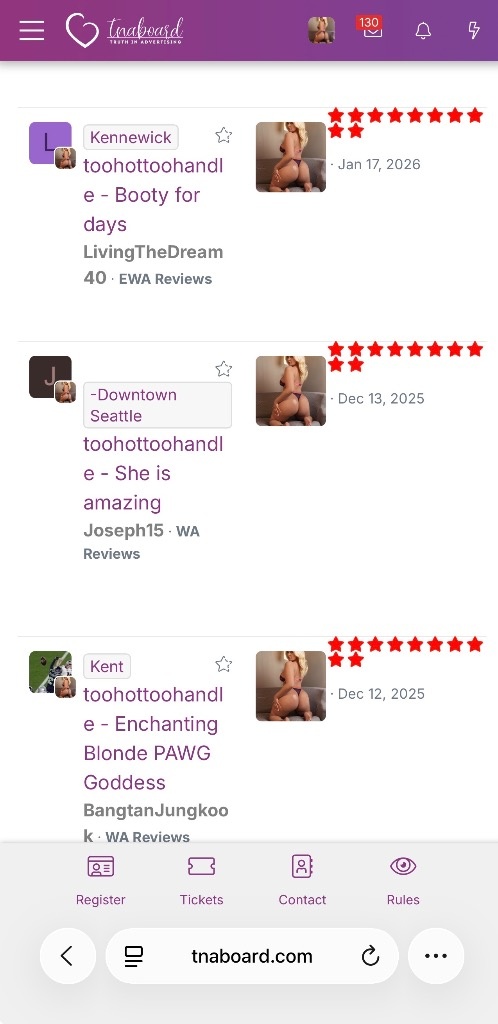498x1024 pixels.
Task: Select the Downtown Seattle location tag
Action: point(157,405)
